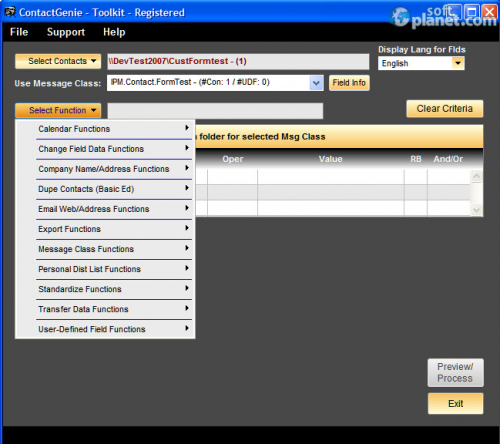Collapse the Select Function dropdown button
This screenshot has height=444, width=500.
pyautogui.click(x=58, y=110)
